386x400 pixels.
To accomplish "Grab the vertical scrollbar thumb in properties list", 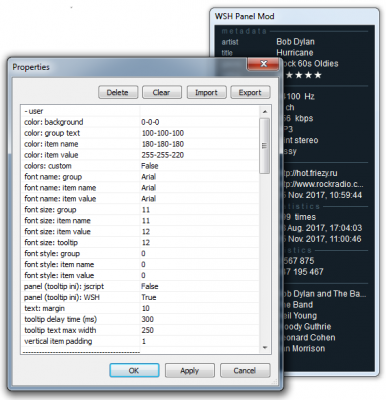I will point(265,146).
